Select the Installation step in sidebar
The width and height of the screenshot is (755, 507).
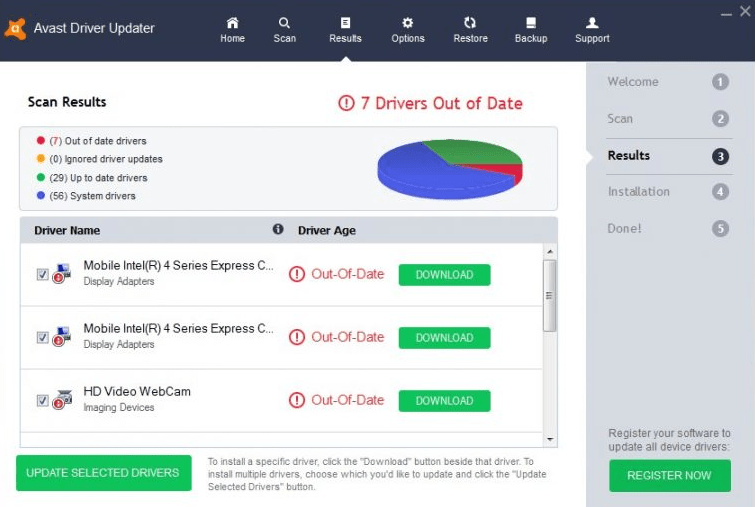pos(638,192)
